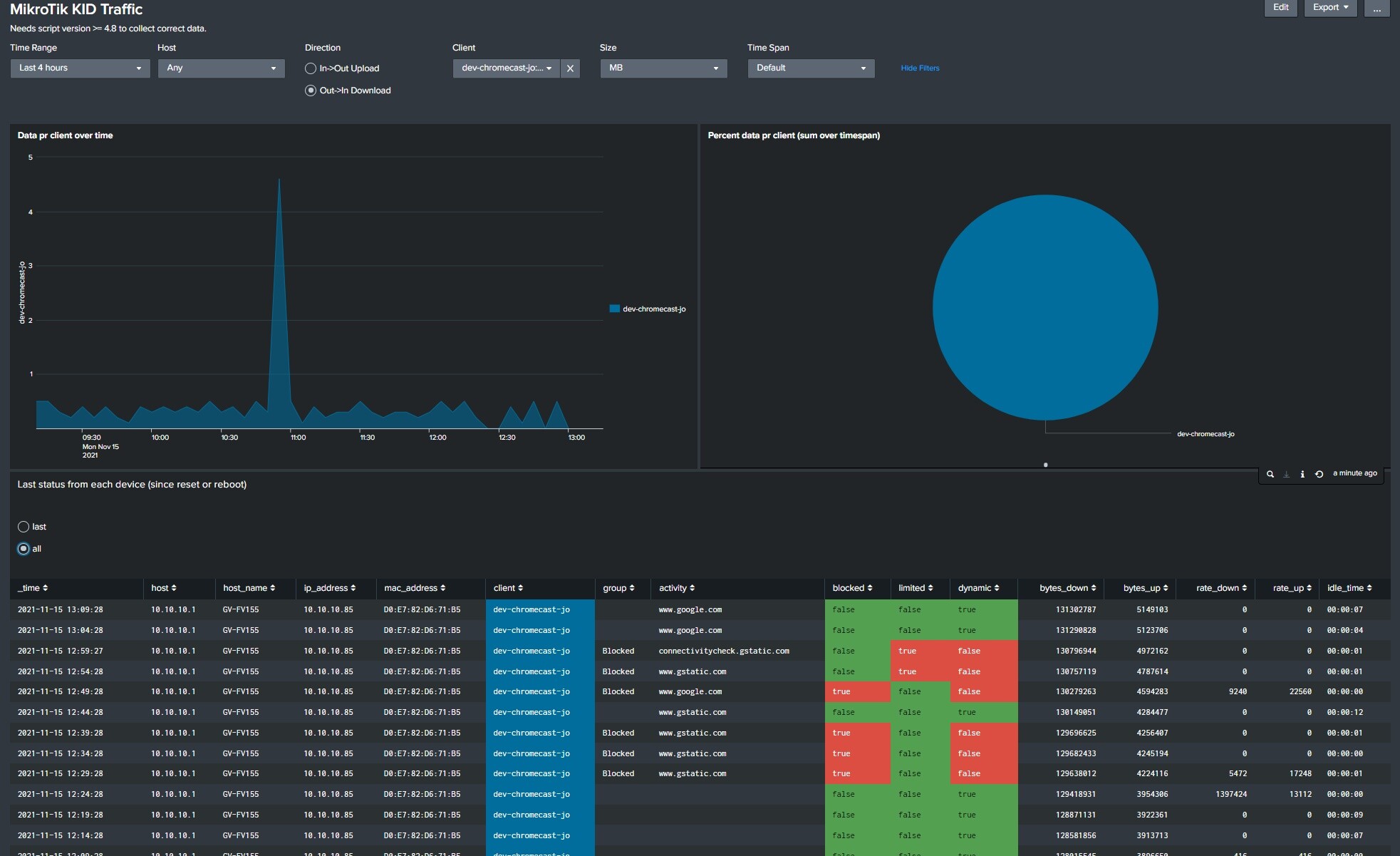Click the Edit button
The height and width of the screenshot is (856, 1400).
(x=1280, y=8)
